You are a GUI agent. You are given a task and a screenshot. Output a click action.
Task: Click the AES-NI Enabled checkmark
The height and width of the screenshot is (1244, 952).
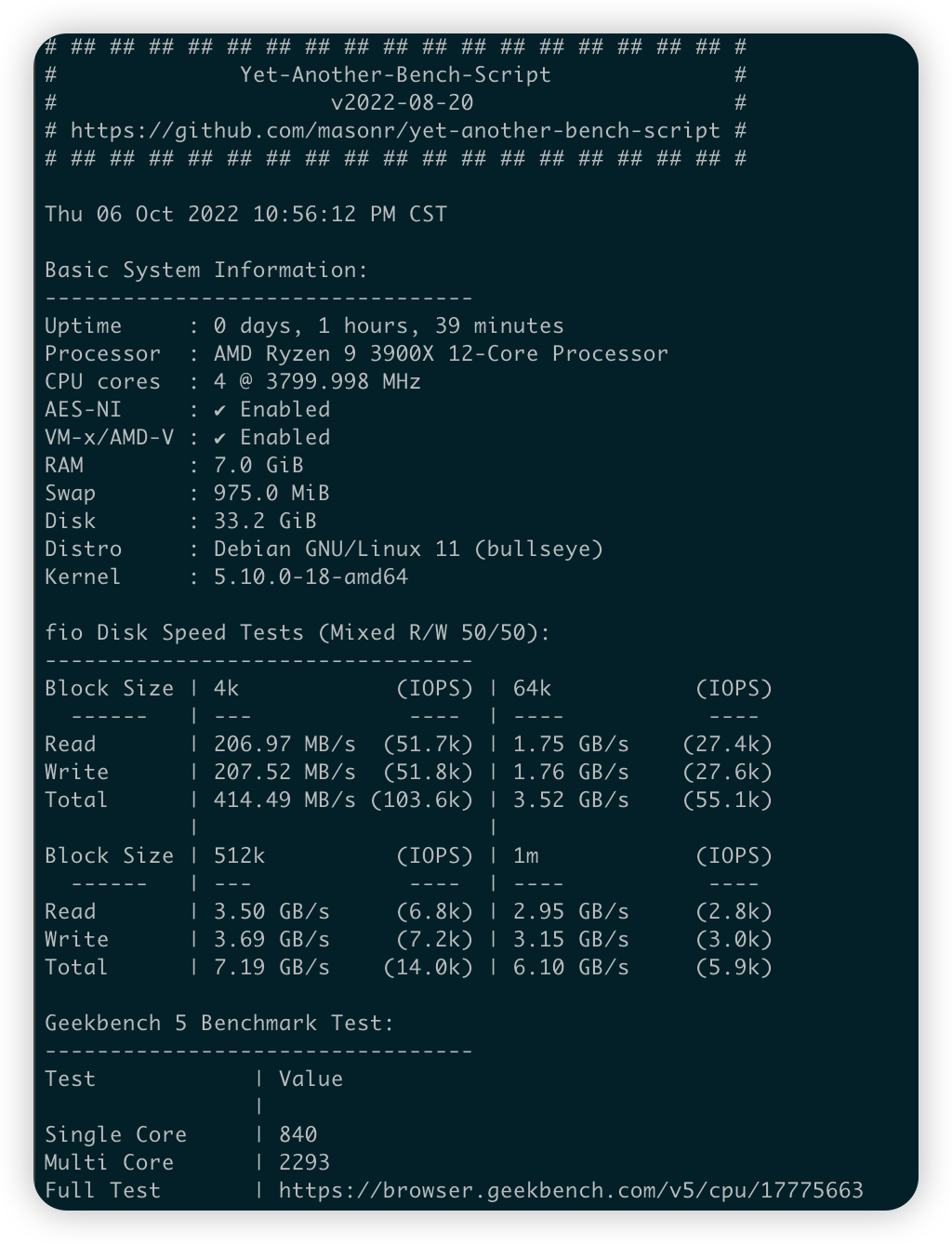click(x=219, y=410)
